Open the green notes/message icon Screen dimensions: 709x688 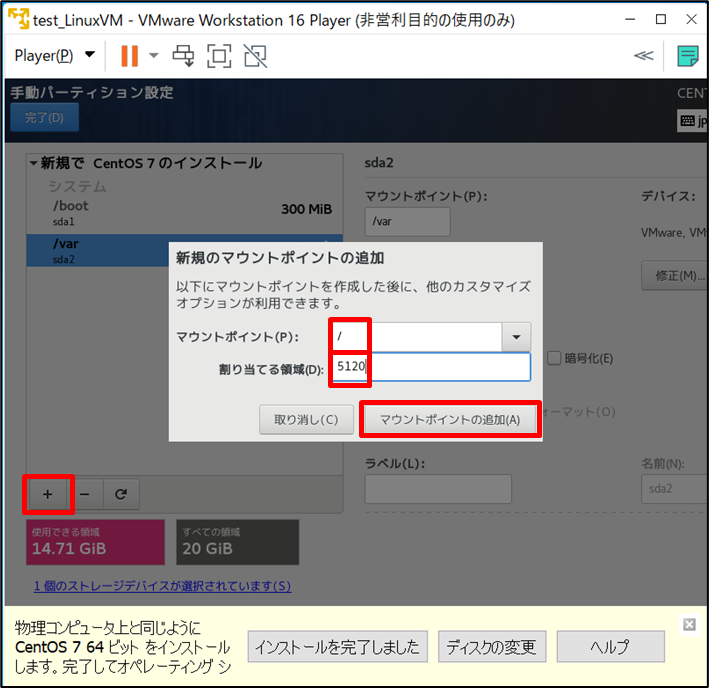(x=688, y=56)
